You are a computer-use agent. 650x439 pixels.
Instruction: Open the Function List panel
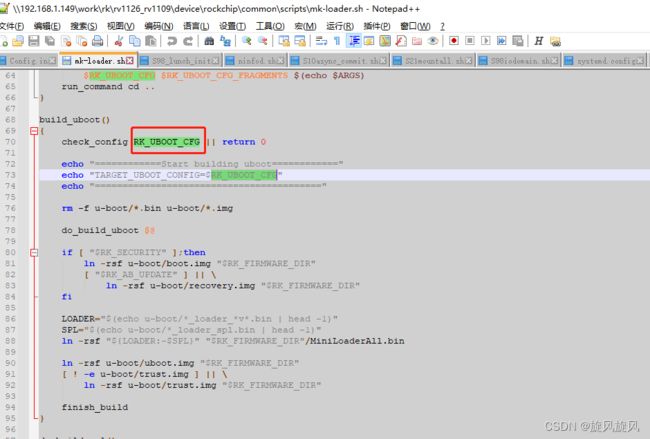tap(401, 41)
